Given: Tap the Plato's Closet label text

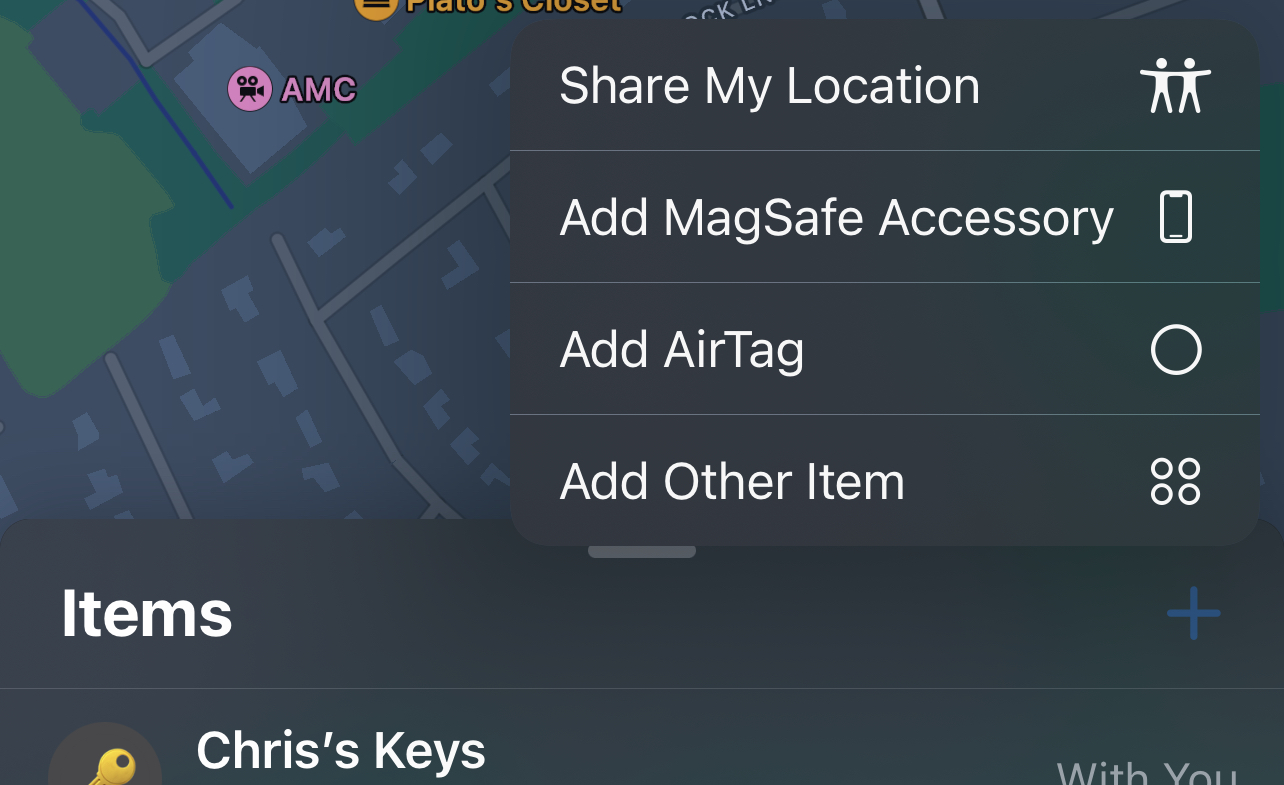Looking at the screenshot, I should coord(513,6).
